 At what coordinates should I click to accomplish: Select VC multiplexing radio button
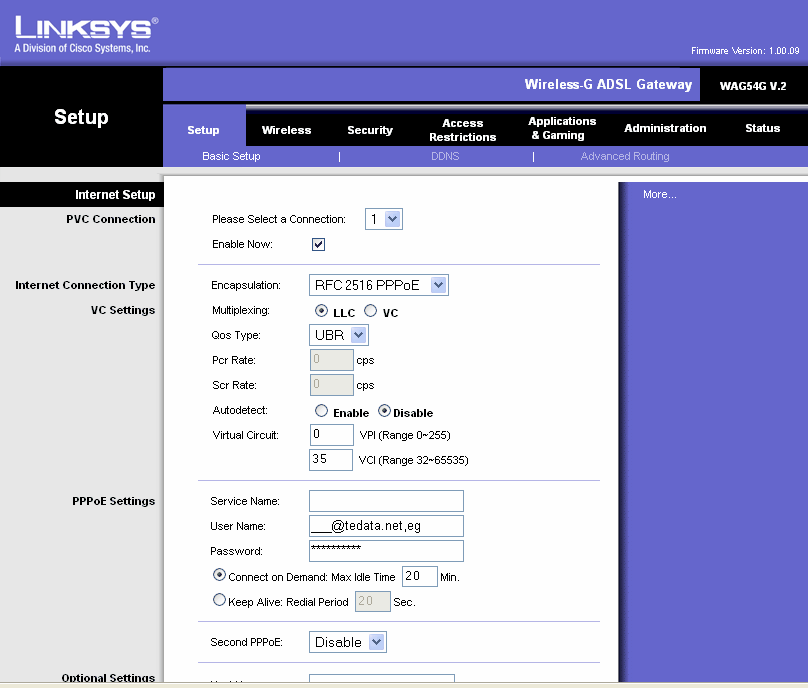371,311
